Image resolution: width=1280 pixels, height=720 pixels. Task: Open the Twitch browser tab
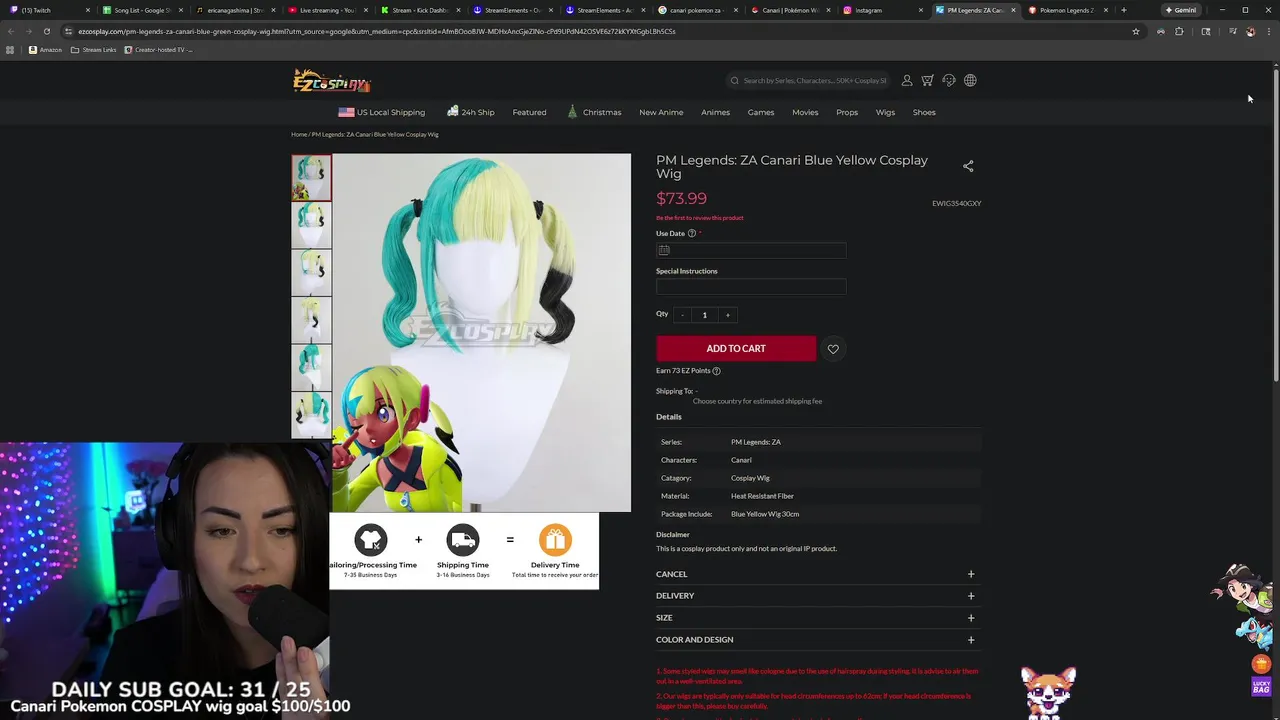click(48, 10)
